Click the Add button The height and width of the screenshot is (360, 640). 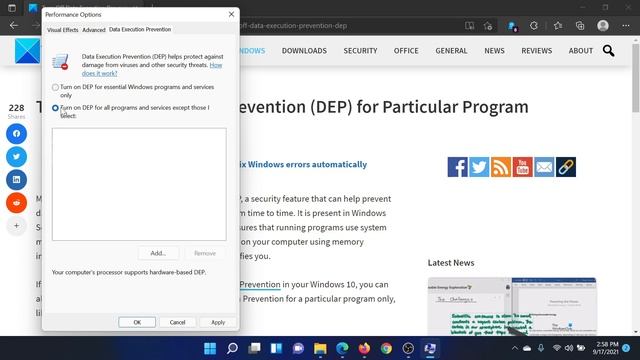[x=158, y=253]
